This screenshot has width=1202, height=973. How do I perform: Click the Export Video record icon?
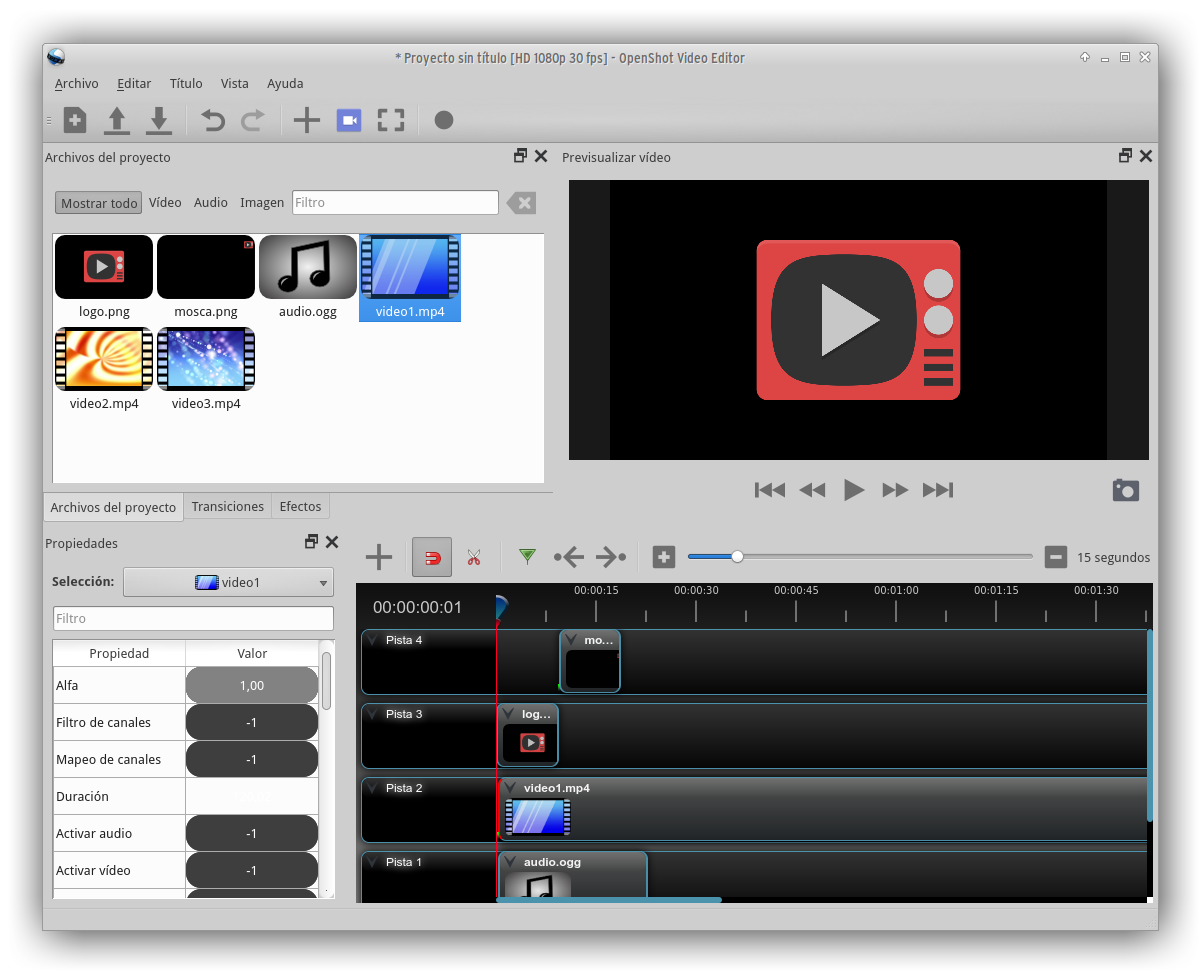pyautogui.click(x=444, y=120)
